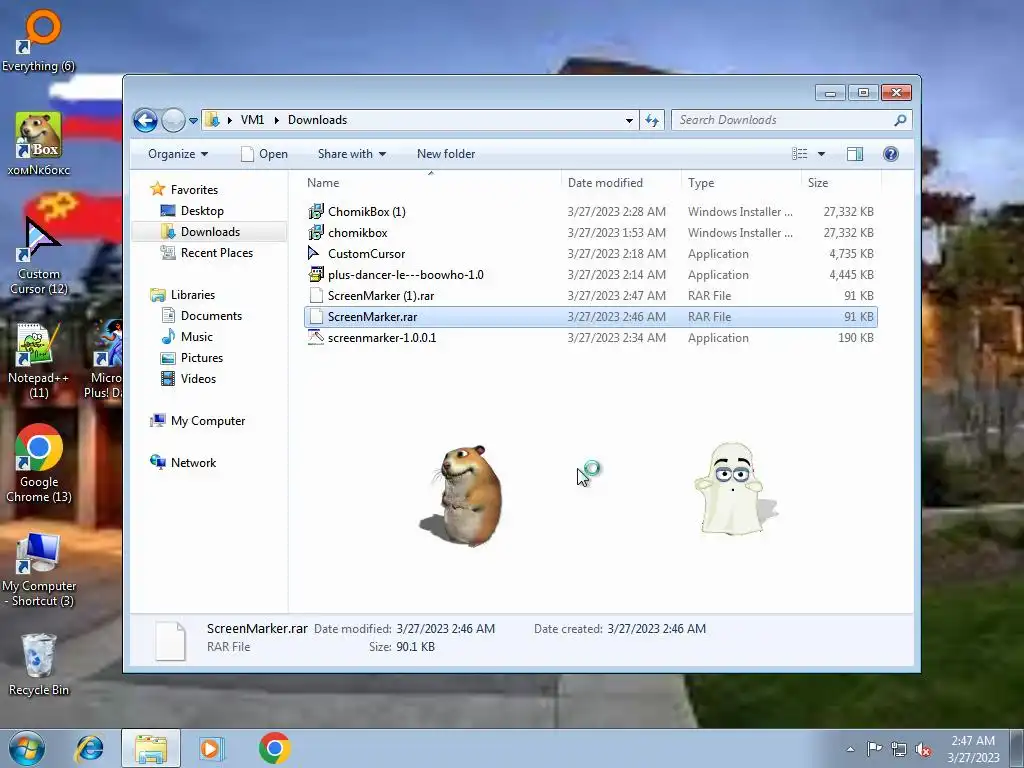Viewport: 1024px width, 768px height.
Task: Open Everything (6) desktop shortcut
Action: coord(38,40)
